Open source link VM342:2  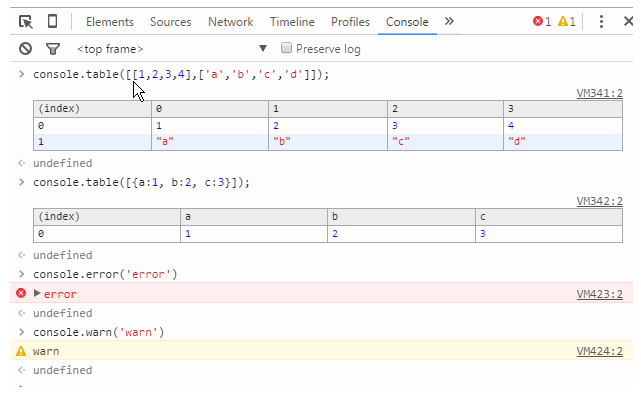(599, 201)
